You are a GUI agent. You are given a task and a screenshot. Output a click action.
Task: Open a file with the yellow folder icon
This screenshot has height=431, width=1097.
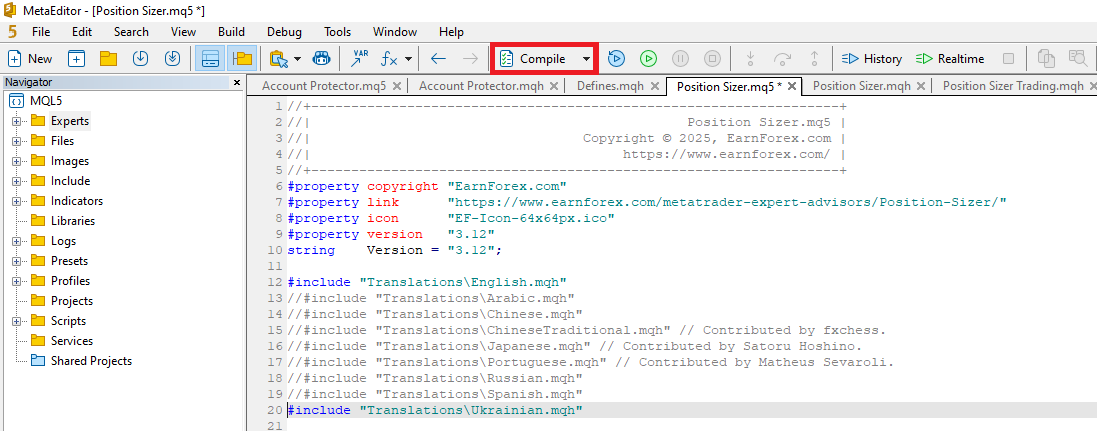click(x=108, y=59)
